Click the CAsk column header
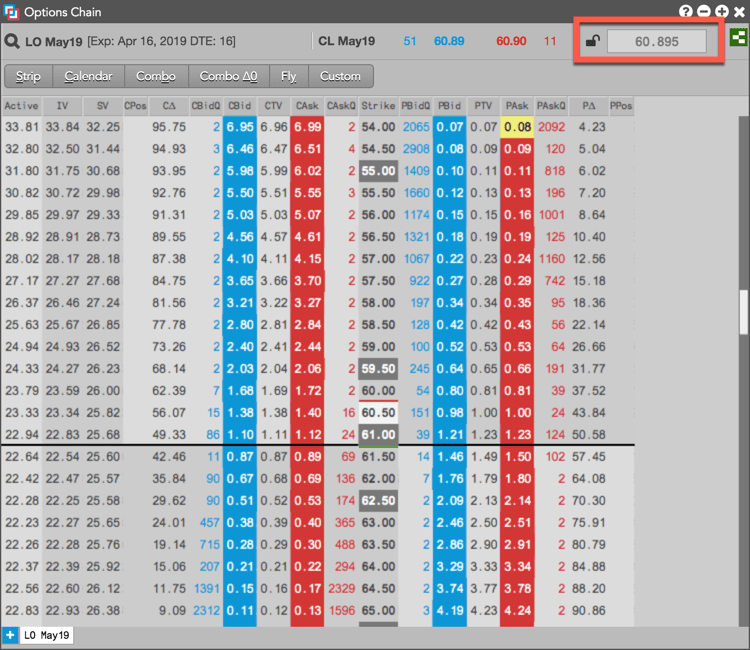 coord(307,106)
